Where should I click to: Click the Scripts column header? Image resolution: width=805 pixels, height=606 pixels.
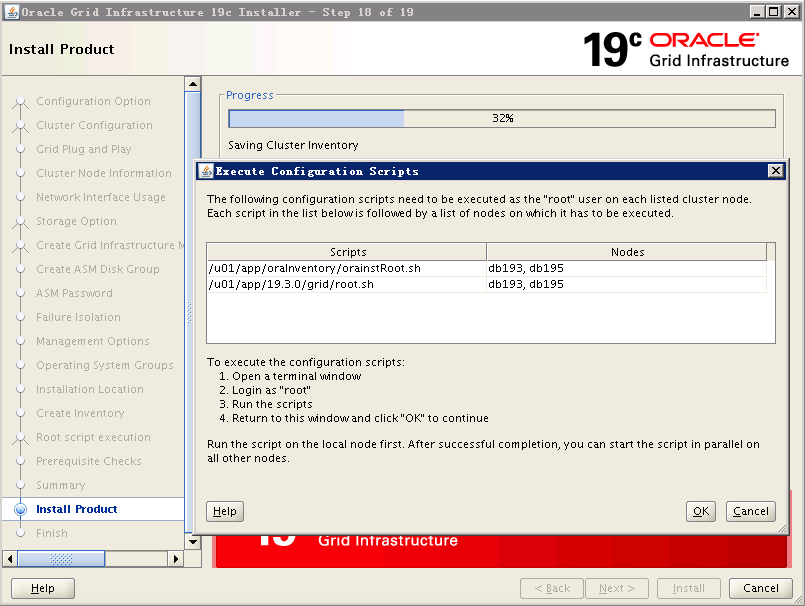[x=347, y=252]
